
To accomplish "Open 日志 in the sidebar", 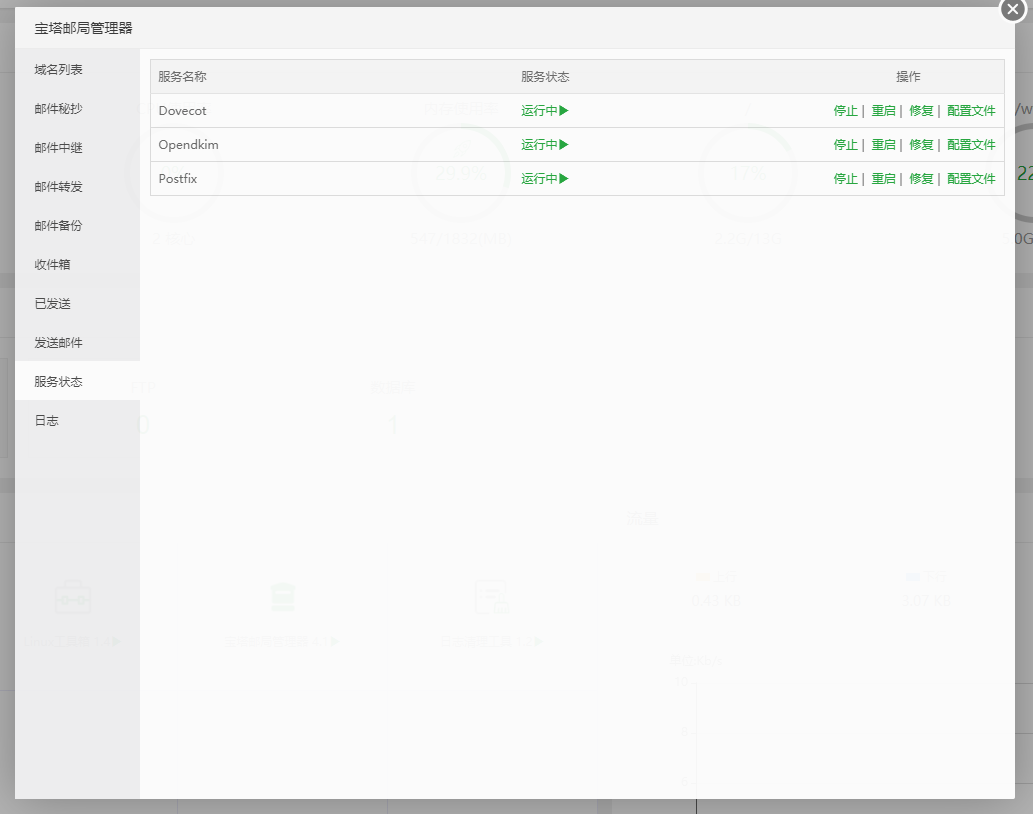I will [x=78, y=420].
